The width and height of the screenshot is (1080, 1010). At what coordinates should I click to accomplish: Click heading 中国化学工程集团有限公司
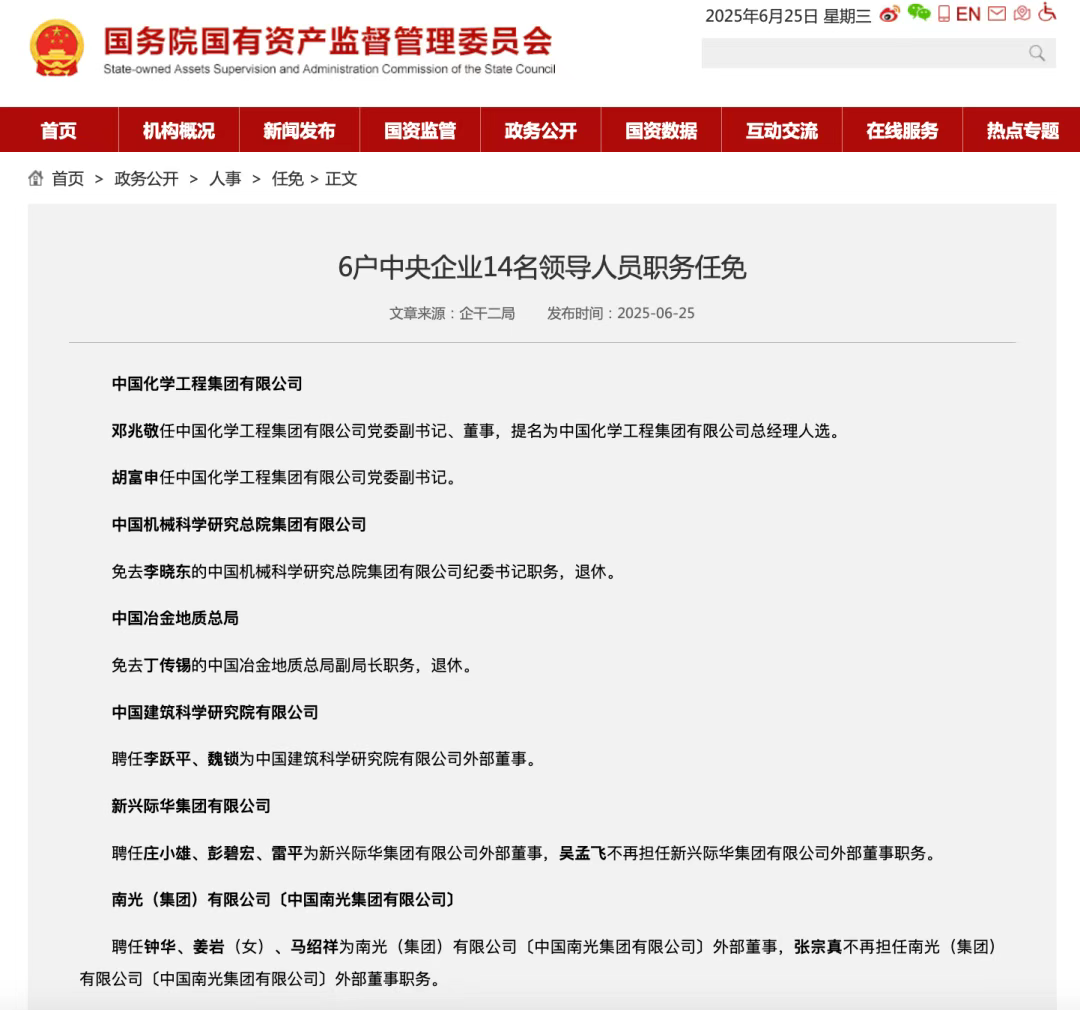[x=207, y=384]
